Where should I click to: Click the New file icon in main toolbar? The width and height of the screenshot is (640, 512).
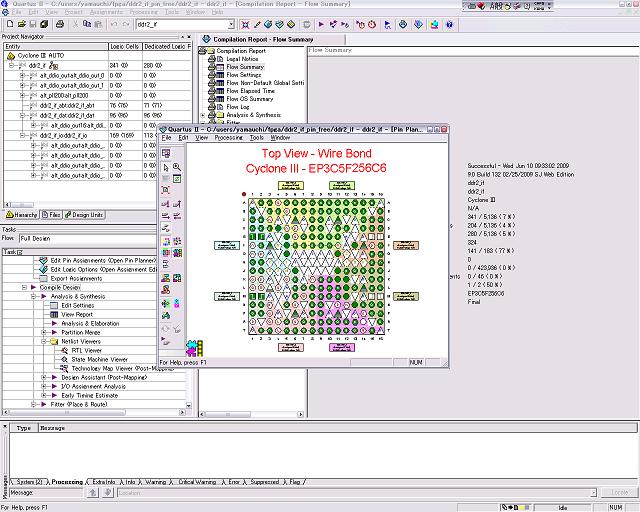(x=10, y=24)
